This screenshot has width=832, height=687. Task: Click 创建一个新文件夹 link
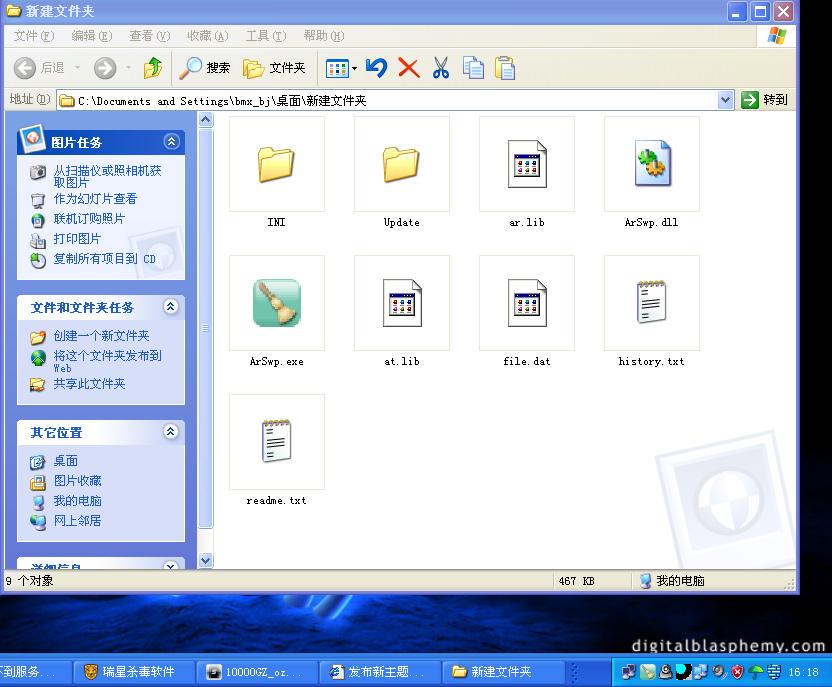tap(101, 336)
